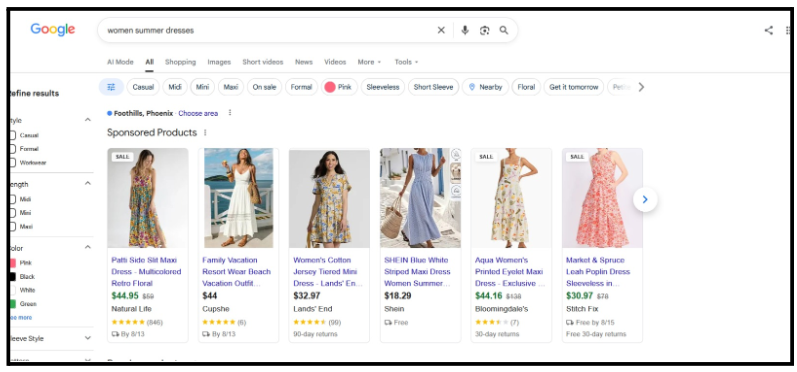Apply the Casual filter chip
This screenshot has height=372, width=797.
143,87
